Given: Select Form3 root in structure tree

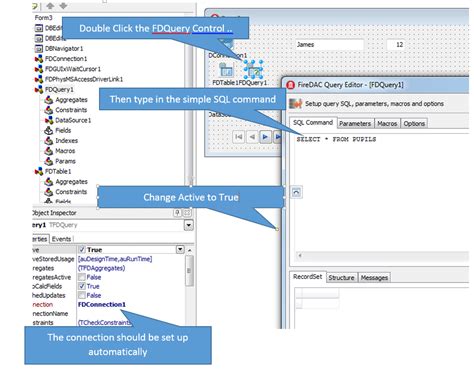Looking at the screenshot, I should coord(44,18).
